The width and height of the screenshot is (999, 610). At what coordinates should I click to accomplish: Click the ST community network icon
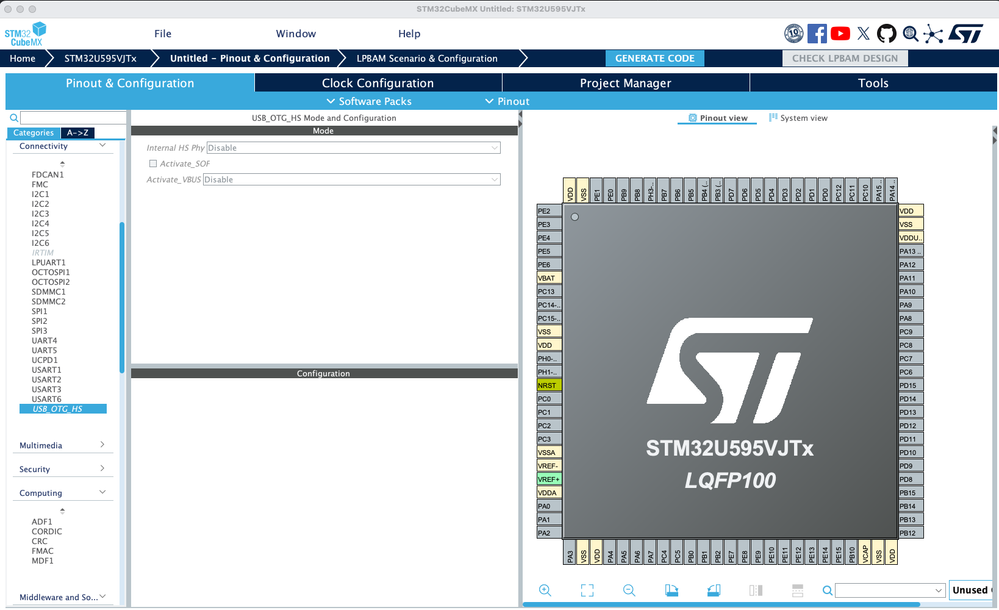[933, 34]
